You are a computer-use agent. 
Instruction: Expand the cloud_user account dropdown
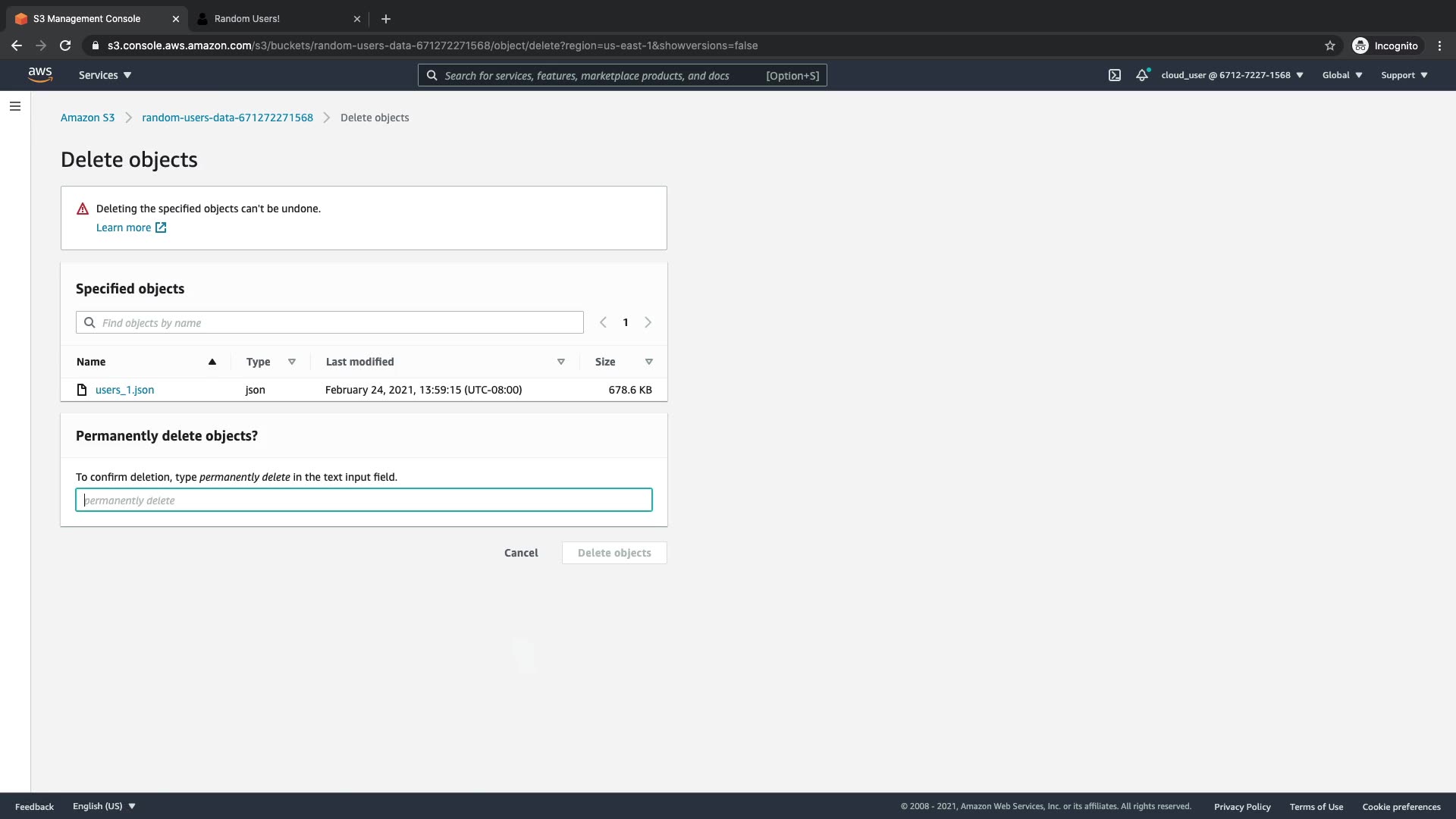click(x=1232, y=75)
